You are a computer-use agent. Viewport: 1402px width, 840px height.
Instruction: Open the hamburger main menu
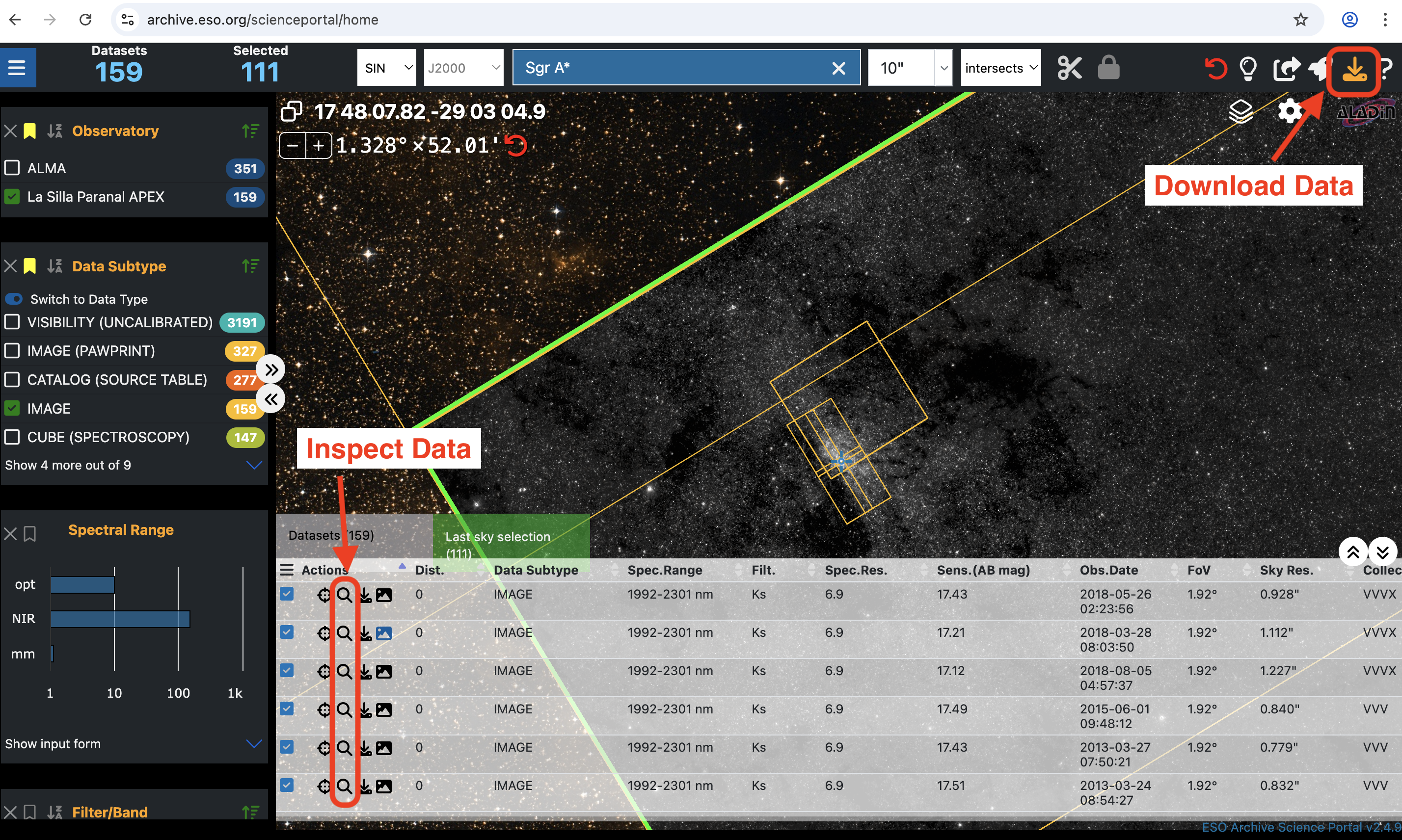tap(17, 68)
